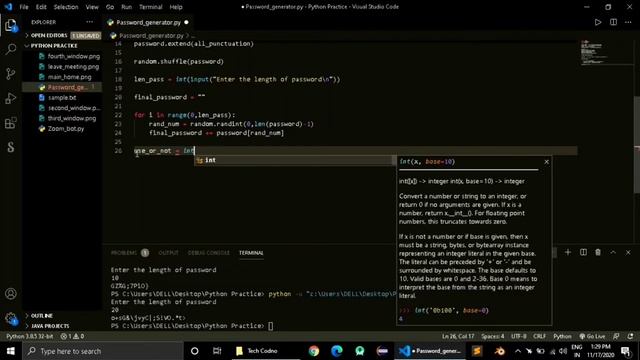Select the Password_generator.py editor tab
This screenshot has height=360, width=640.
(148, 22)
